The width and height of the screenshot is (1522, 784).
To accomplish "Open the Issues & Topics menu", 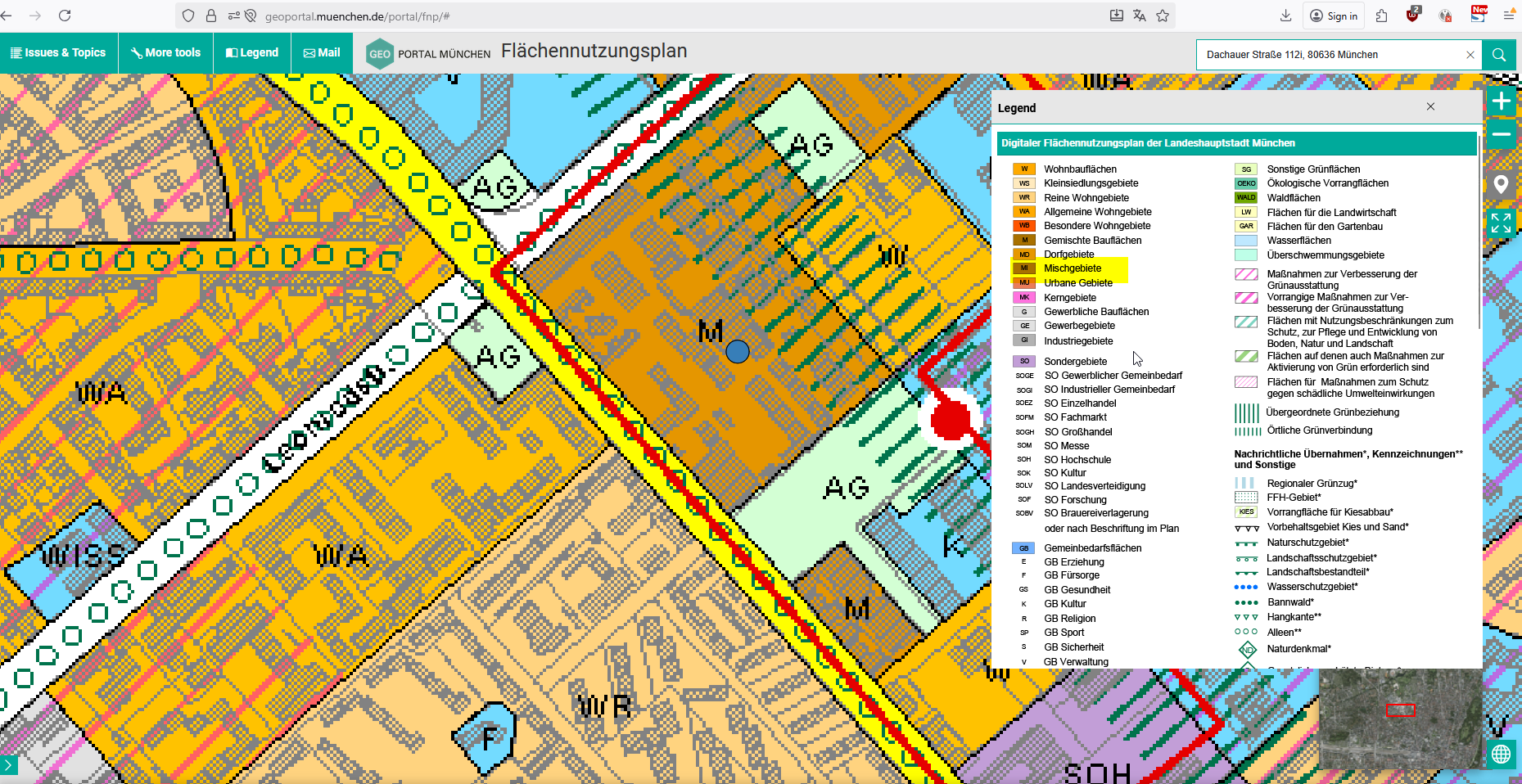I will click(58, 52).
